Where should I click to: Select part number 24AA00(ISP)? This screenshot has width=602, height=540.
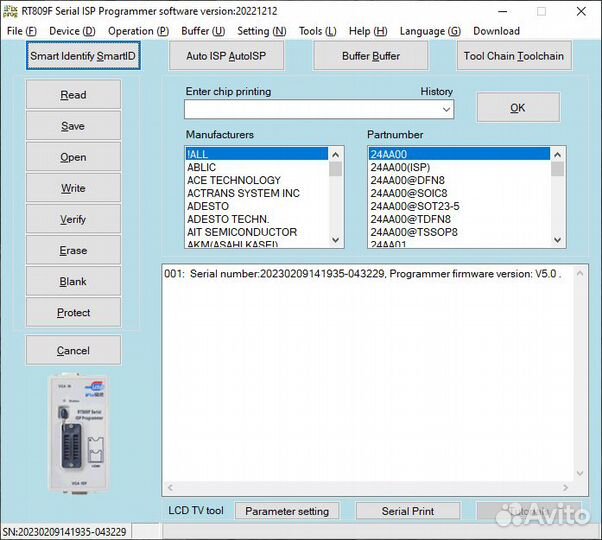(459, 167)
